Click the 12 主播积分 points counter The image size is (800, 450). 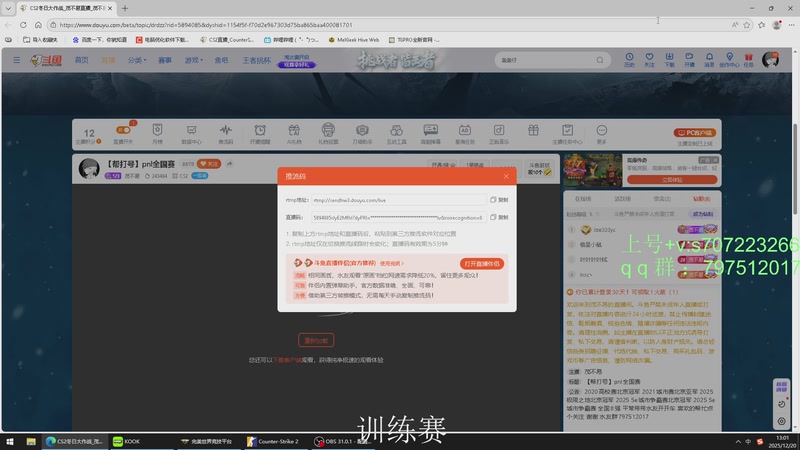tap(89, 136)
